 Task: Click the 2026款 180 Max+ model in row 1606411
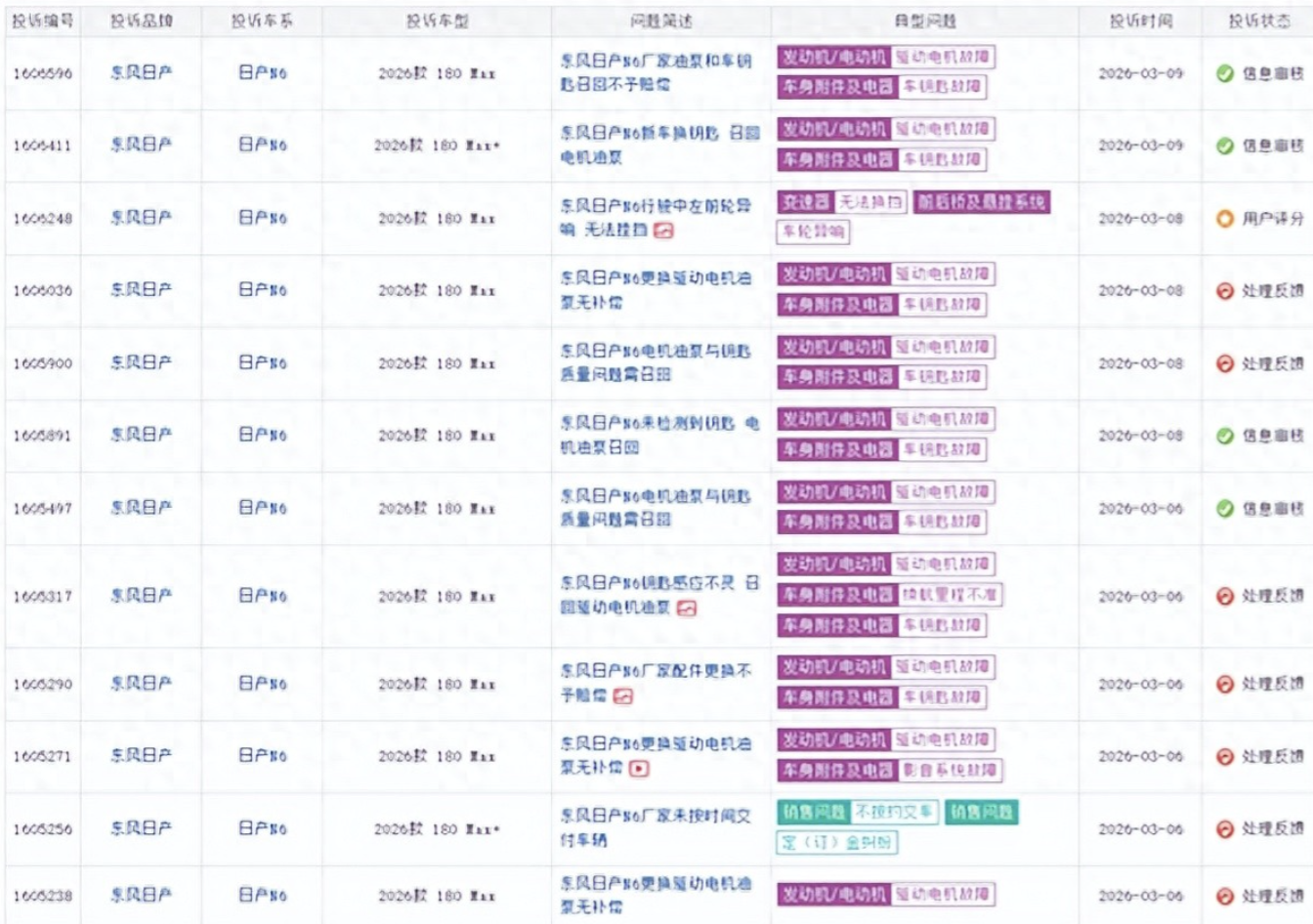click(x=437, y=146)
